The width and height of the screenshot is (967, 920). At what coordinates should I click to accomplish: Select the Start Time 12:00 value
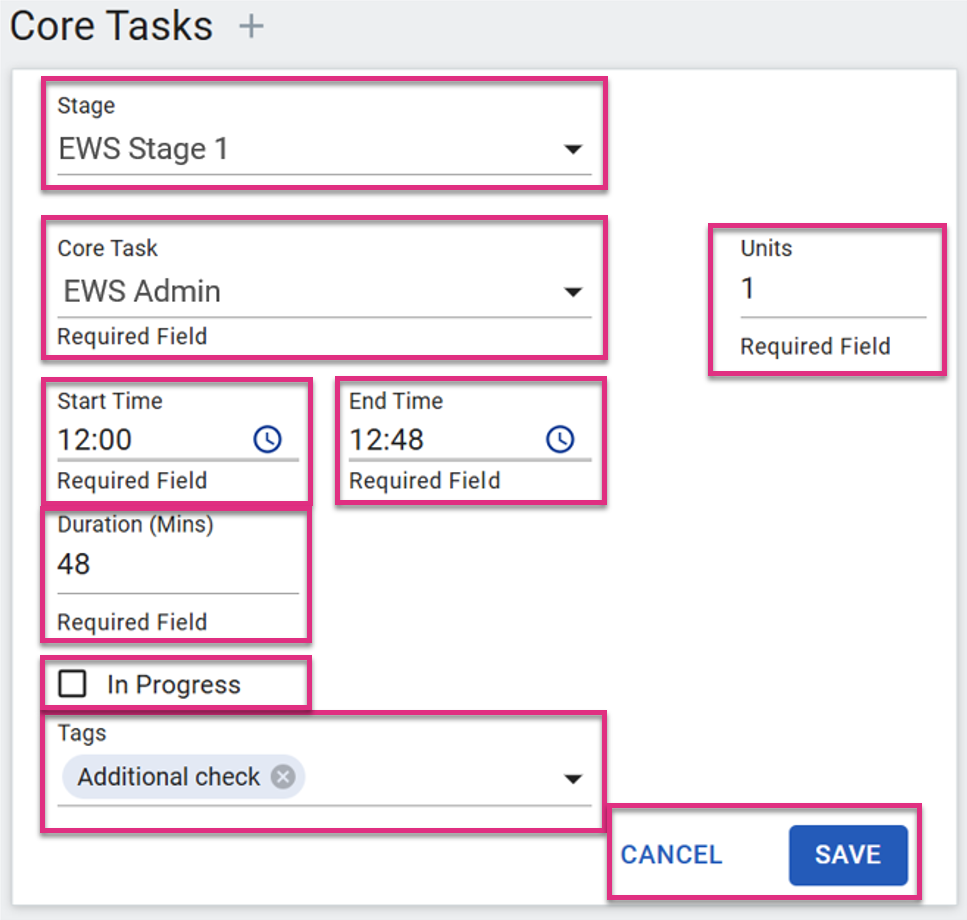tap(94, 440)
